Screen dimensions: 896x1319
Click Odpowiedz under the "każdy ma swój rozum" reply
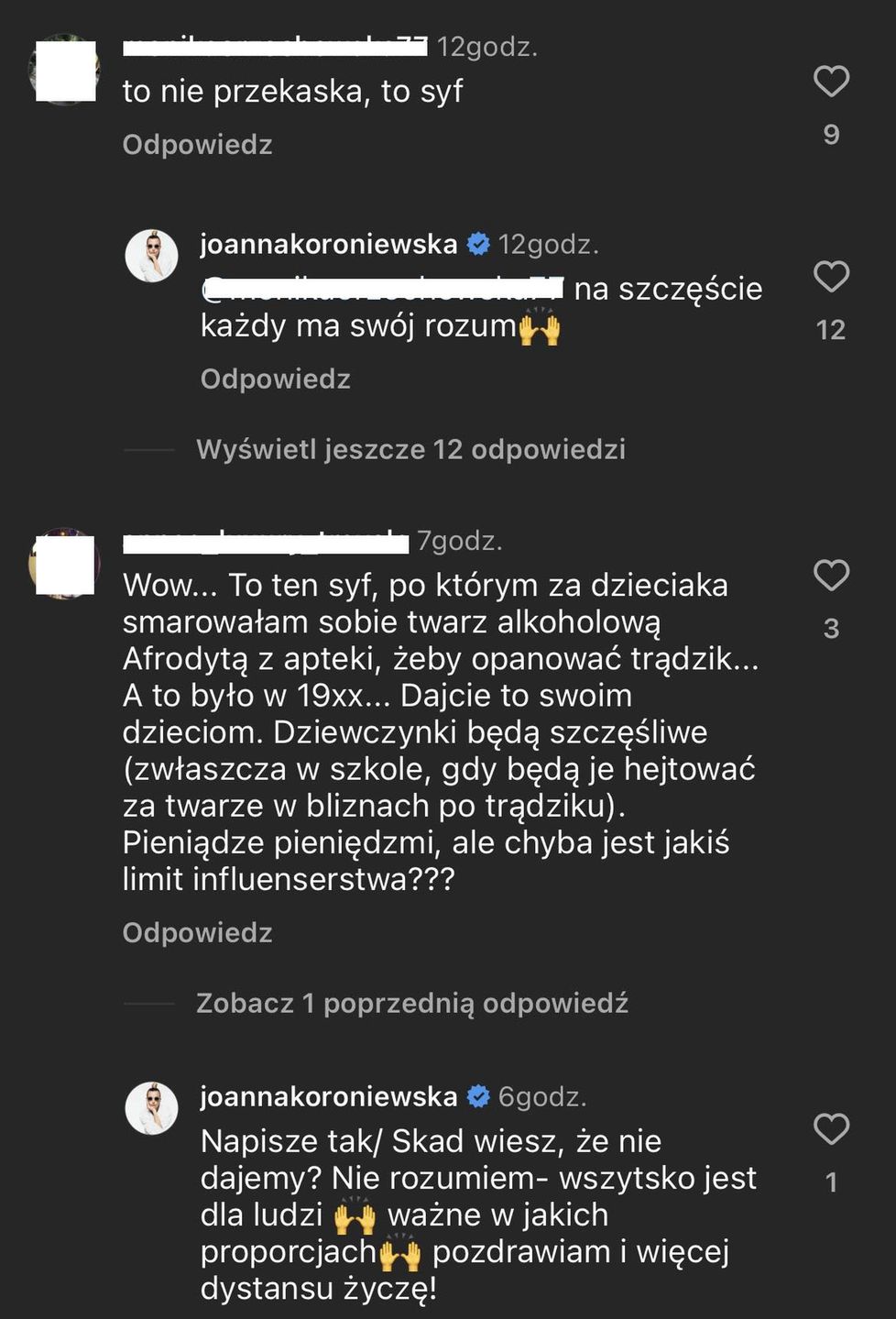click(x=276, y=379)
